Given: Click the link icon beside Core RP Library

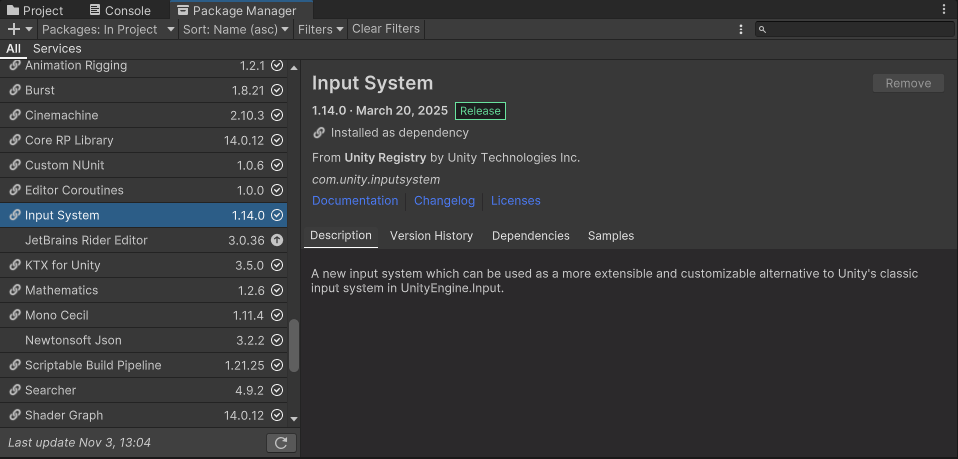Looking at the screenshot, I should [x=15, y=141].
